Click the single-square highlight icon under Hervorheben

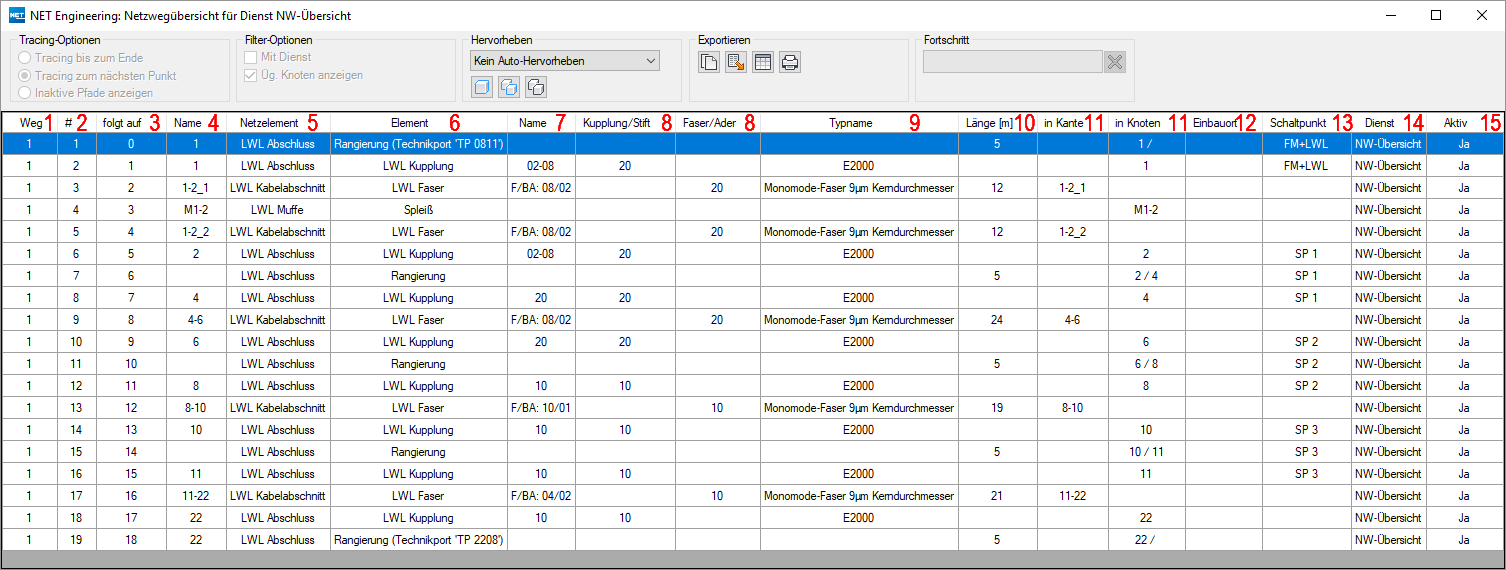(x=481, y=87)
